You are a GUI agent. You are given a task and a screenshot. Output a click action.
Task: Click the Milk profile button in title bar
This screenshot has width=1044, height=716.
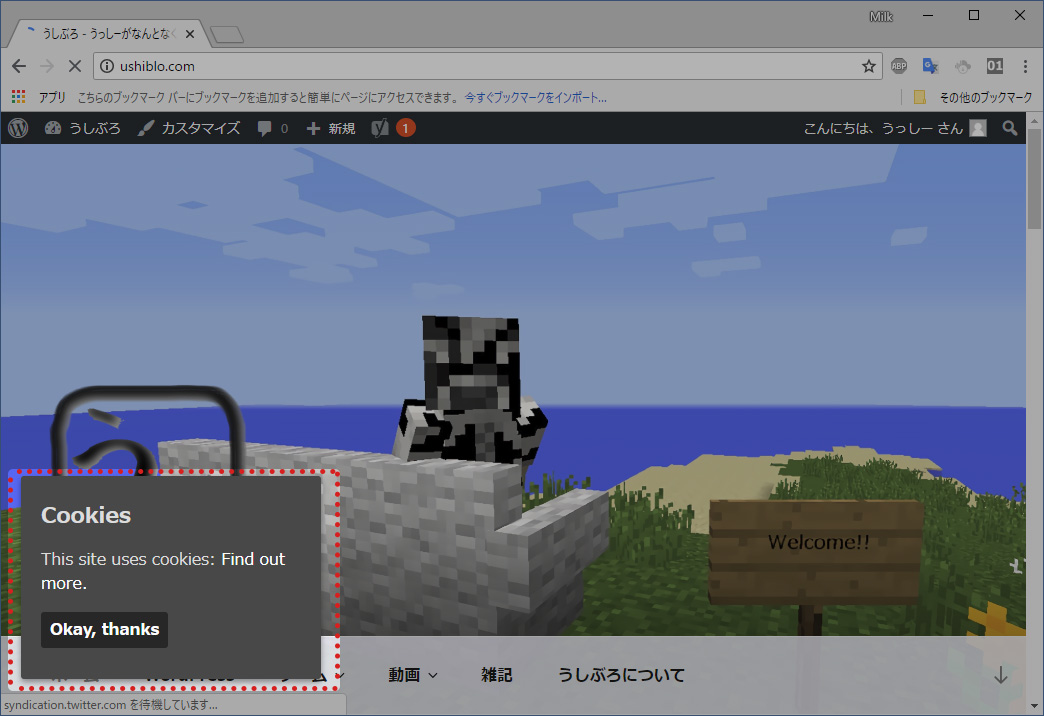pyautogui.click(x=880, y=17)
